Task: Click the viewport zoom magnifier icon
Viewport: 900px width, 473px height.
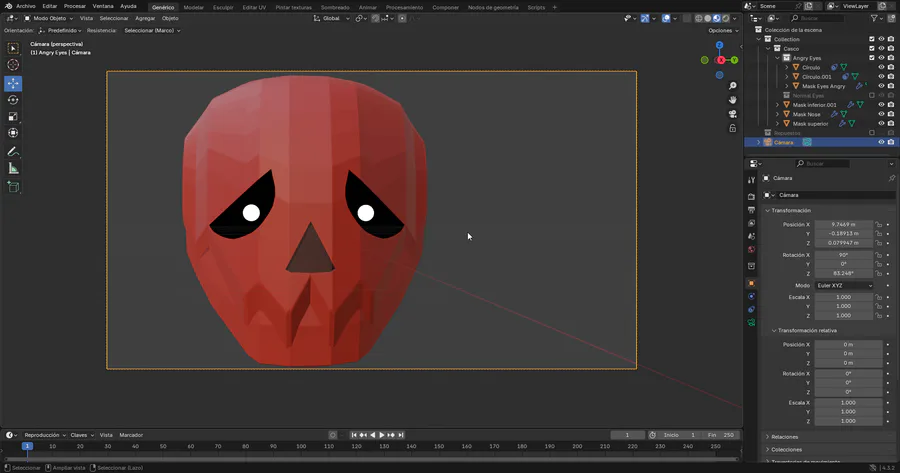Action: tap(732, 86)
